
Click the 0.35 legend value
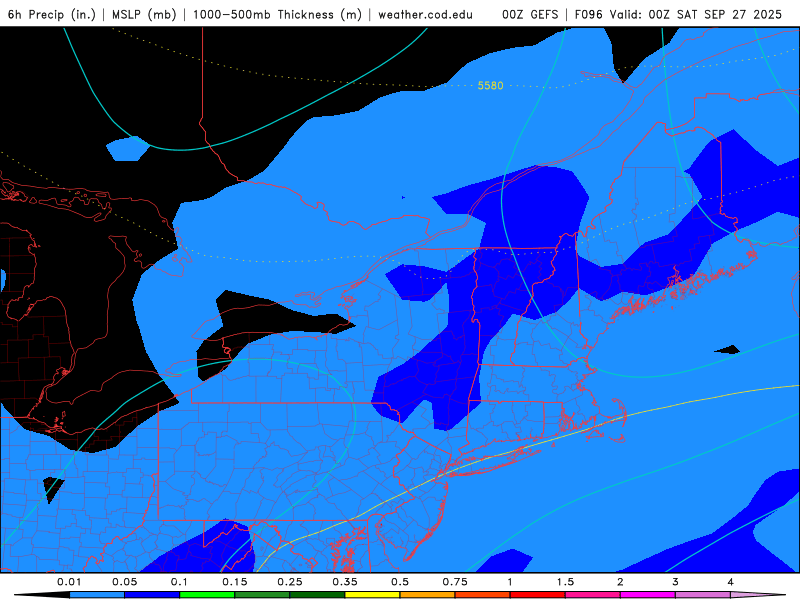click(x=345, y=582)
